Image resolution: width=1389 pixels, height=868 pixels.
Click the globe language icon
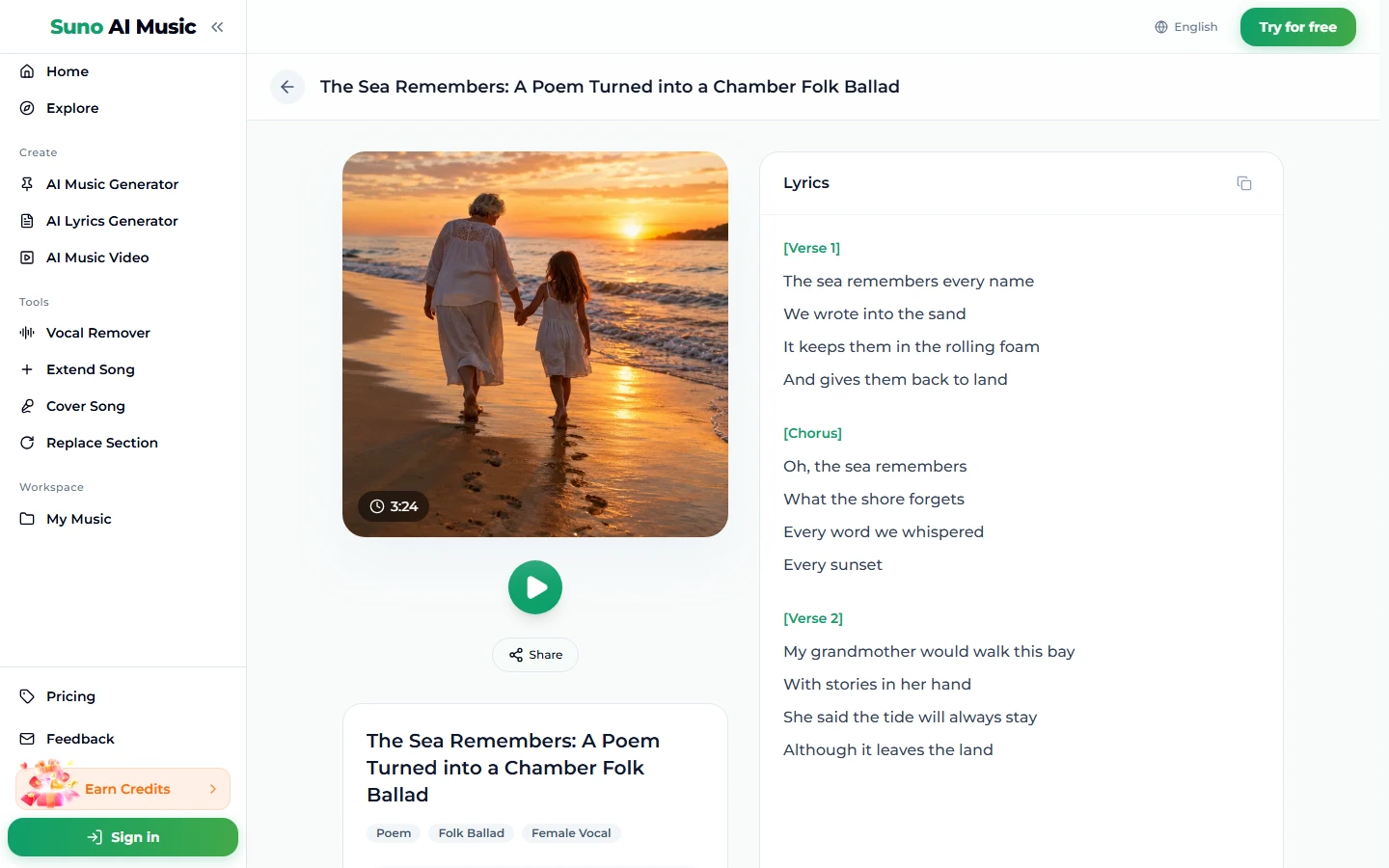(1161, 27)
